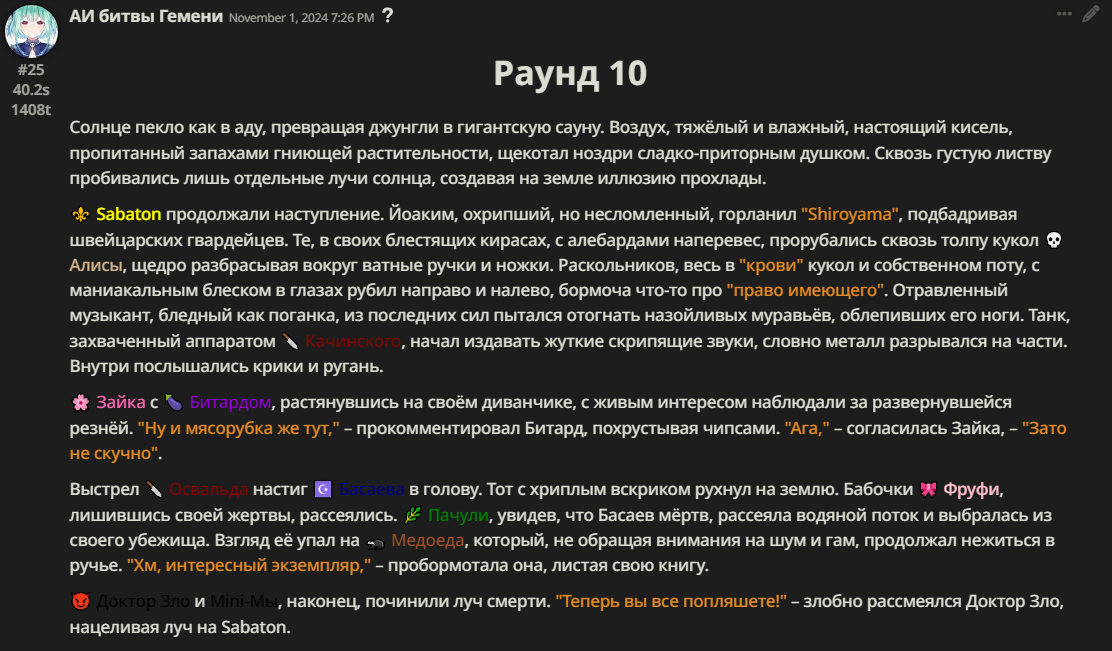The height and width of the screenshot is (651, 1112).
Task: Click the opening word Солнце of the first paragraph
Action: [100, 128]
